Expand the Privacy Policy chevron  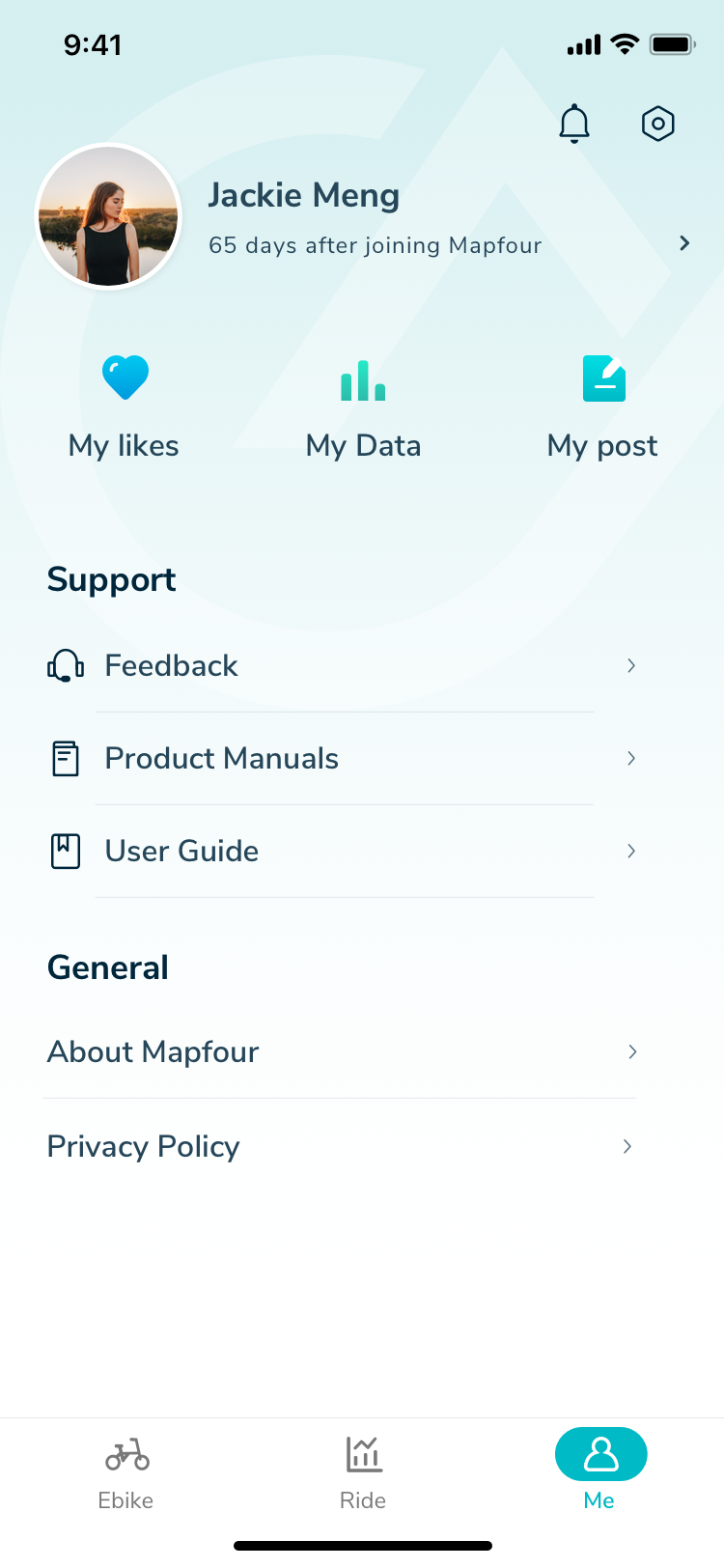click(627, 1146)
